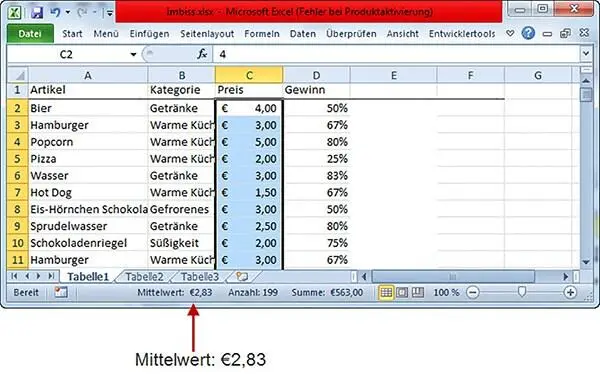Switch to the Tabelle3 sheet tab
600x380 pixels.
(x=199, y=276)
